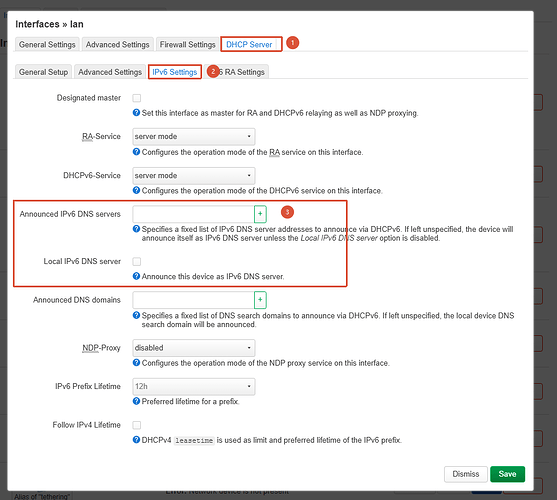Open the IPv6 Prefix Lifetime dropdown
557x500 pixels.
(x=194, y=386)
